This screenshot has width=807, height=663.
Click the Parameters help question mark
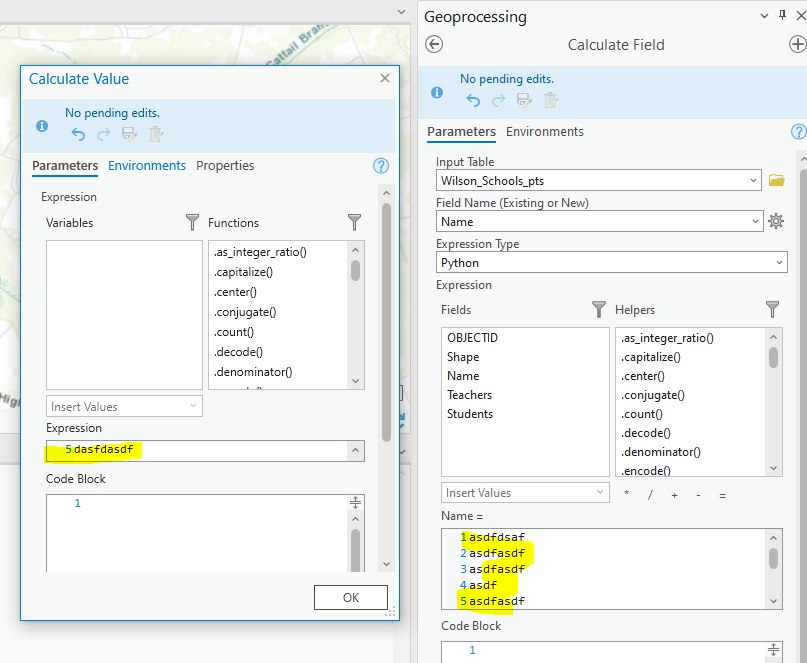[x=797, y=131]
